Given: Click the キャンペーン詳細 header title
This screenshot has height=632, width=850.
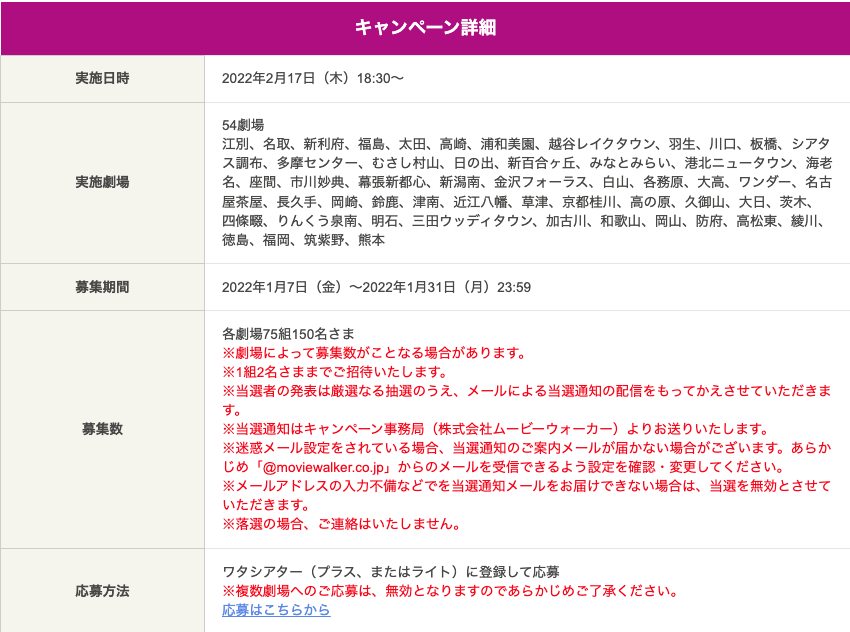Looking at the screenshot, I should 426,27.
